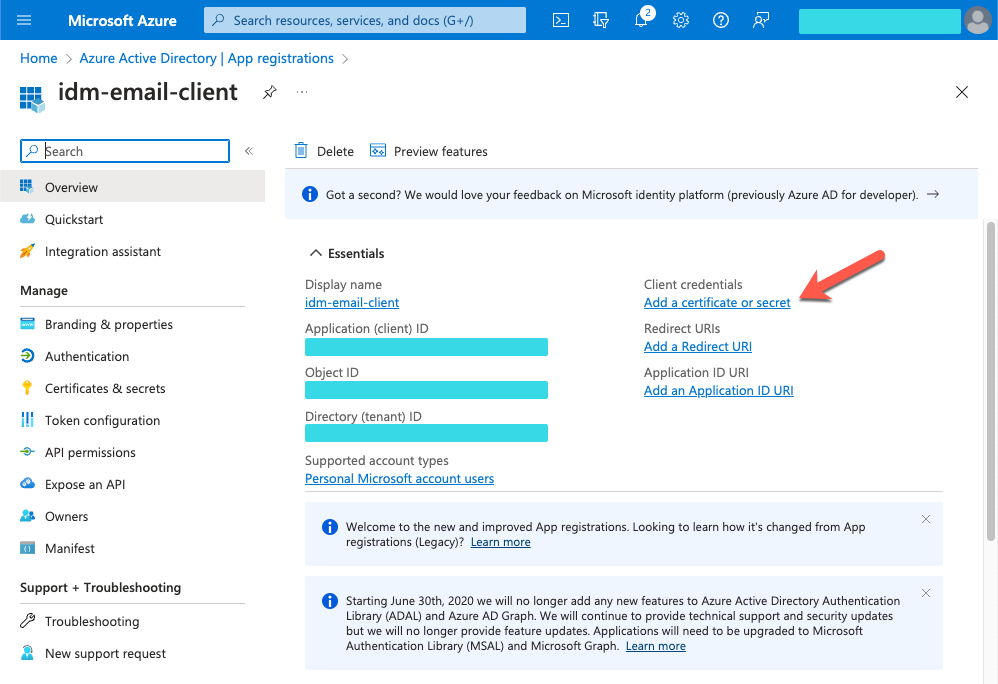Delete the app registration
The height and width of the screenshot is (684, 998).
pos(323,151)
